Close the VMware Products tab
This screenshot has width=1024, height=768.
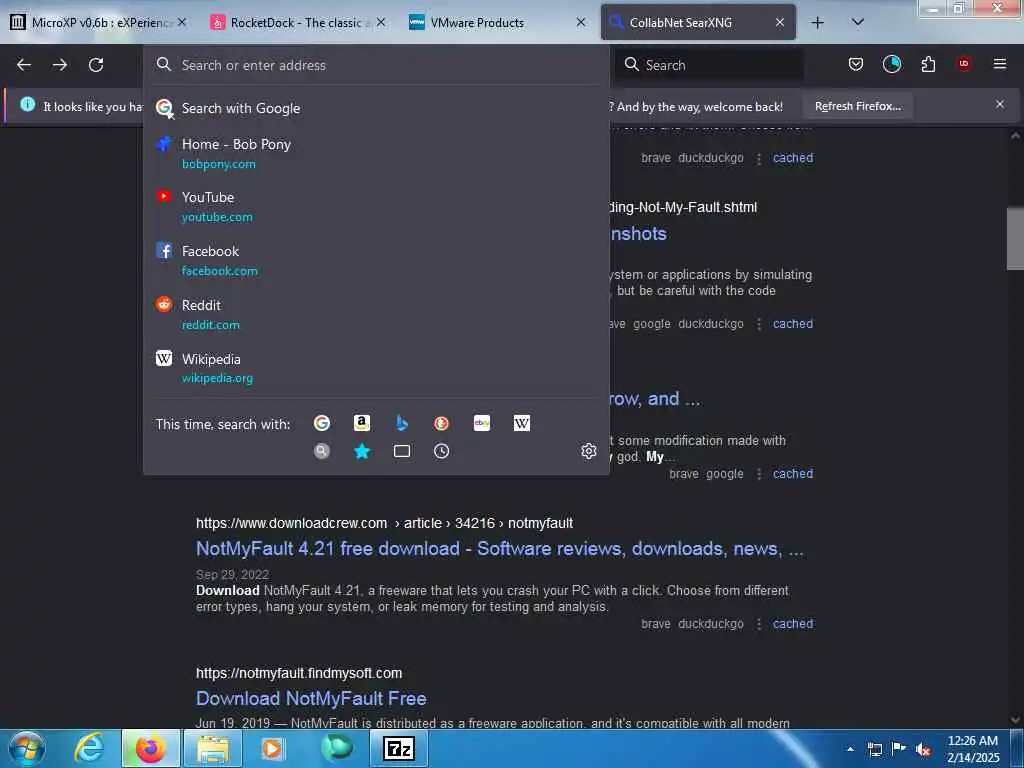pos(581,22)
